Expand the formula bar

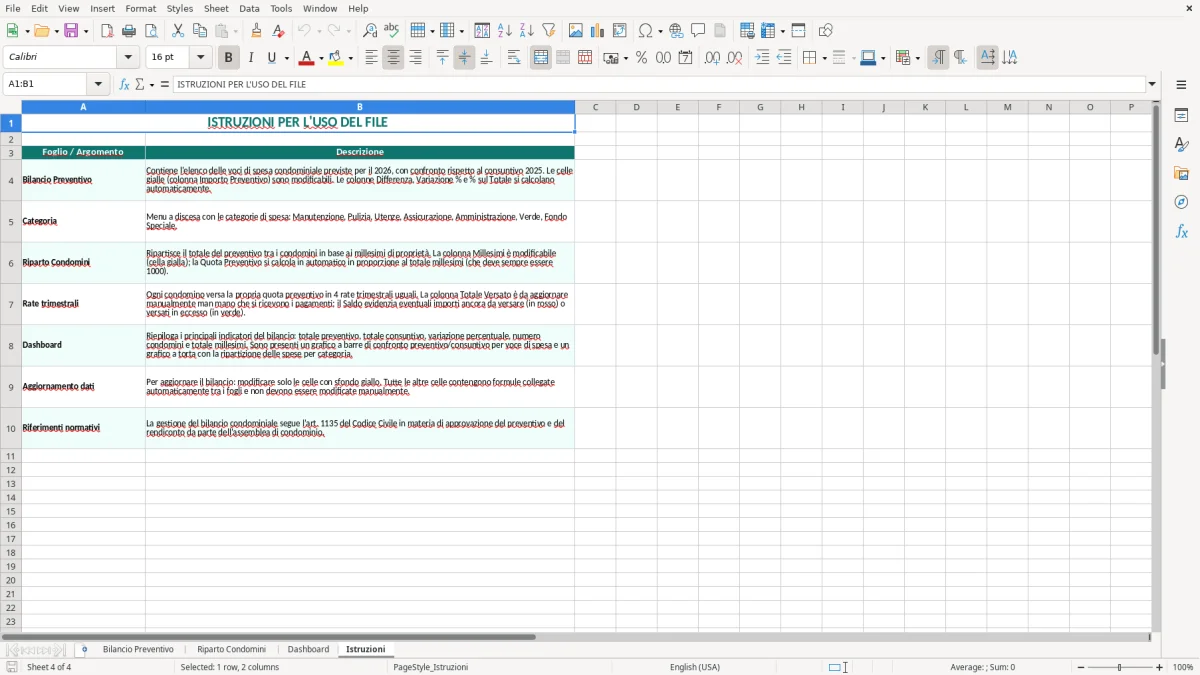click(x=1152, y=85)
